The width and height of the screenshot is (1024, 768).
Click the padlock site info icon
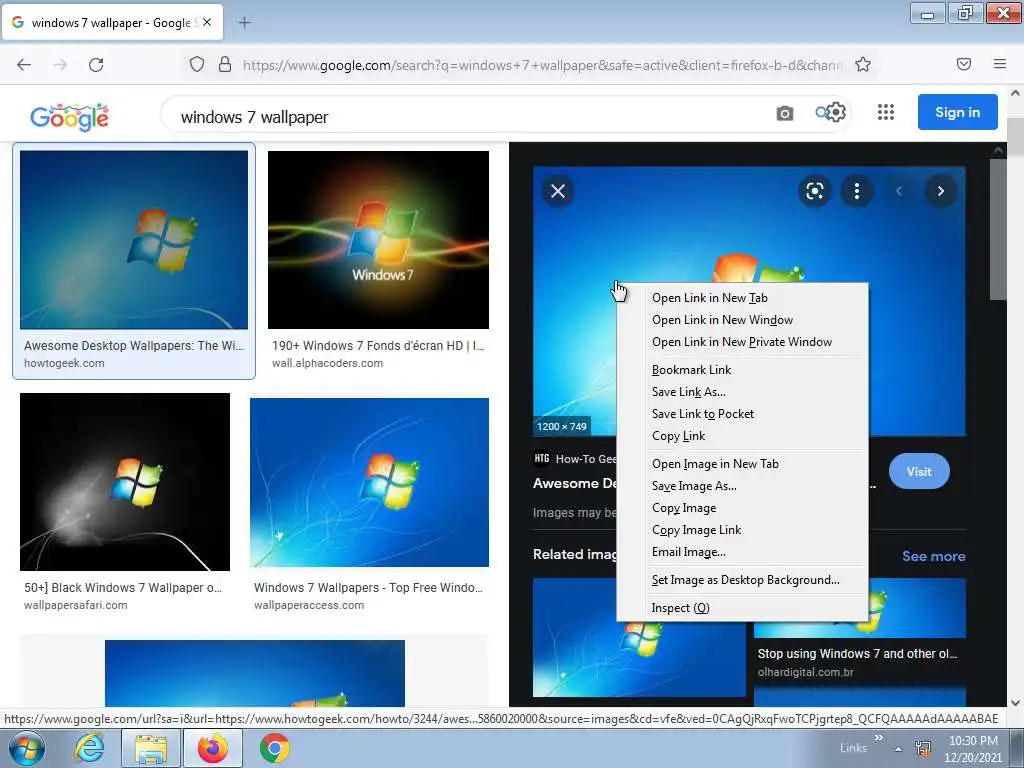tap(225, 64)
